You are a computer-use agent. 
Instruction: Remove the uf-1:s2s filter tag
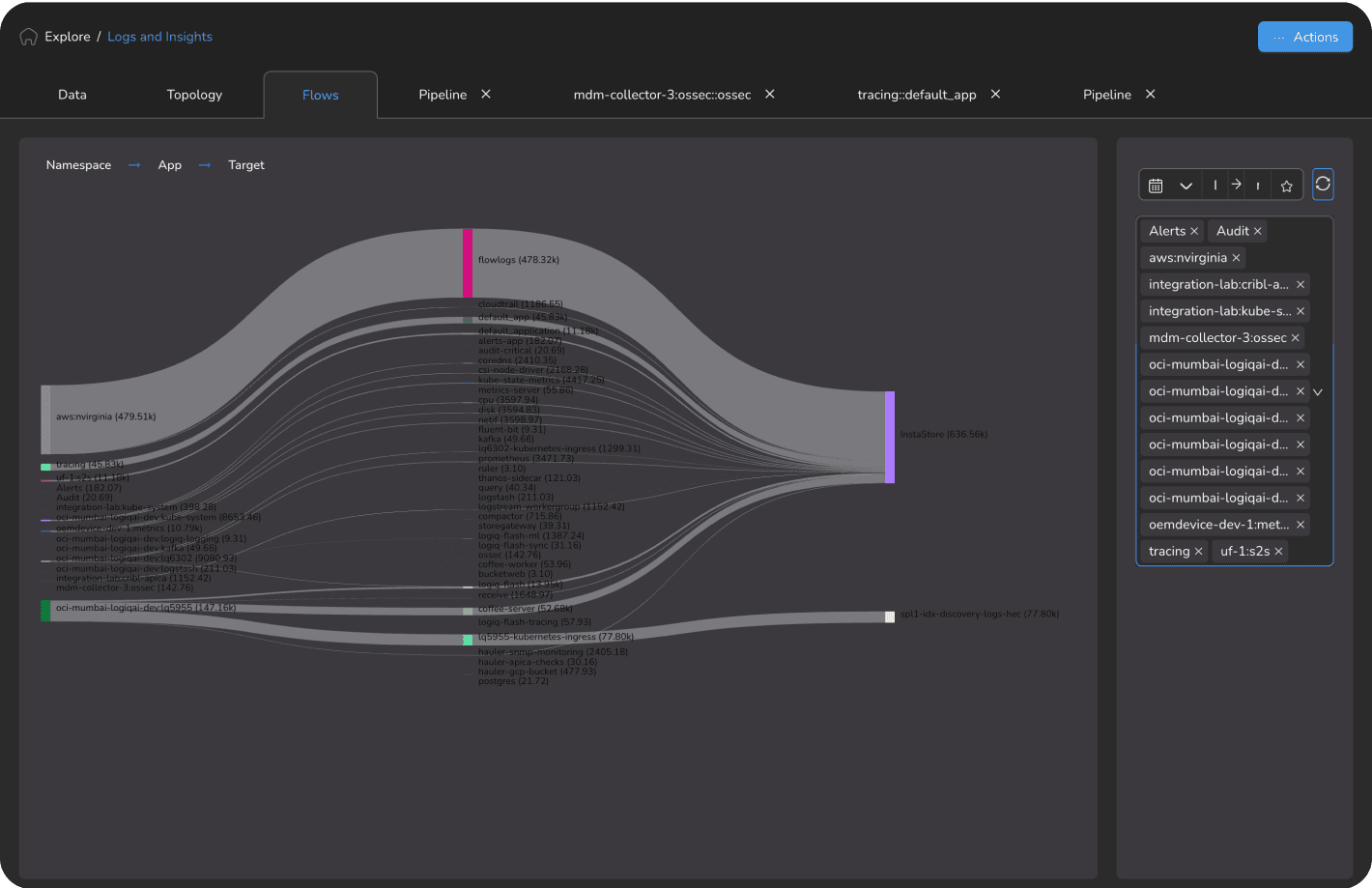click(x=1278, y=551)
